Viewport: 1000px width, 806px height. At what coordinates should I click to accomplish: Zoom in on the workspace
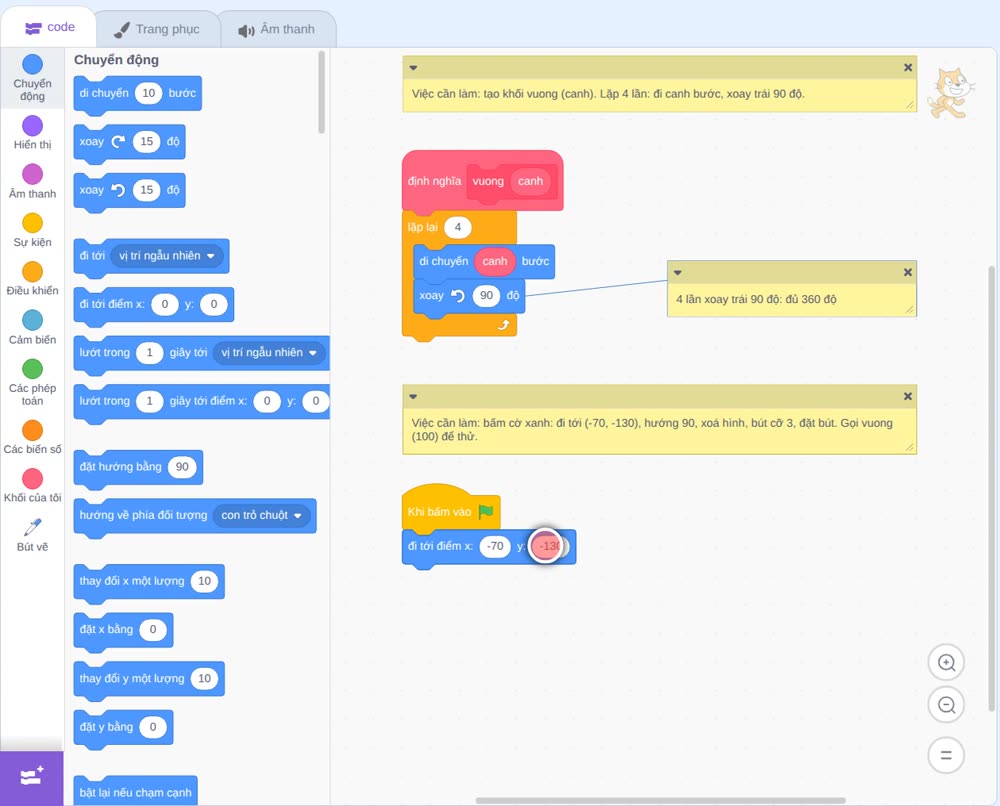pyautogui.click(x=946, y=663)
